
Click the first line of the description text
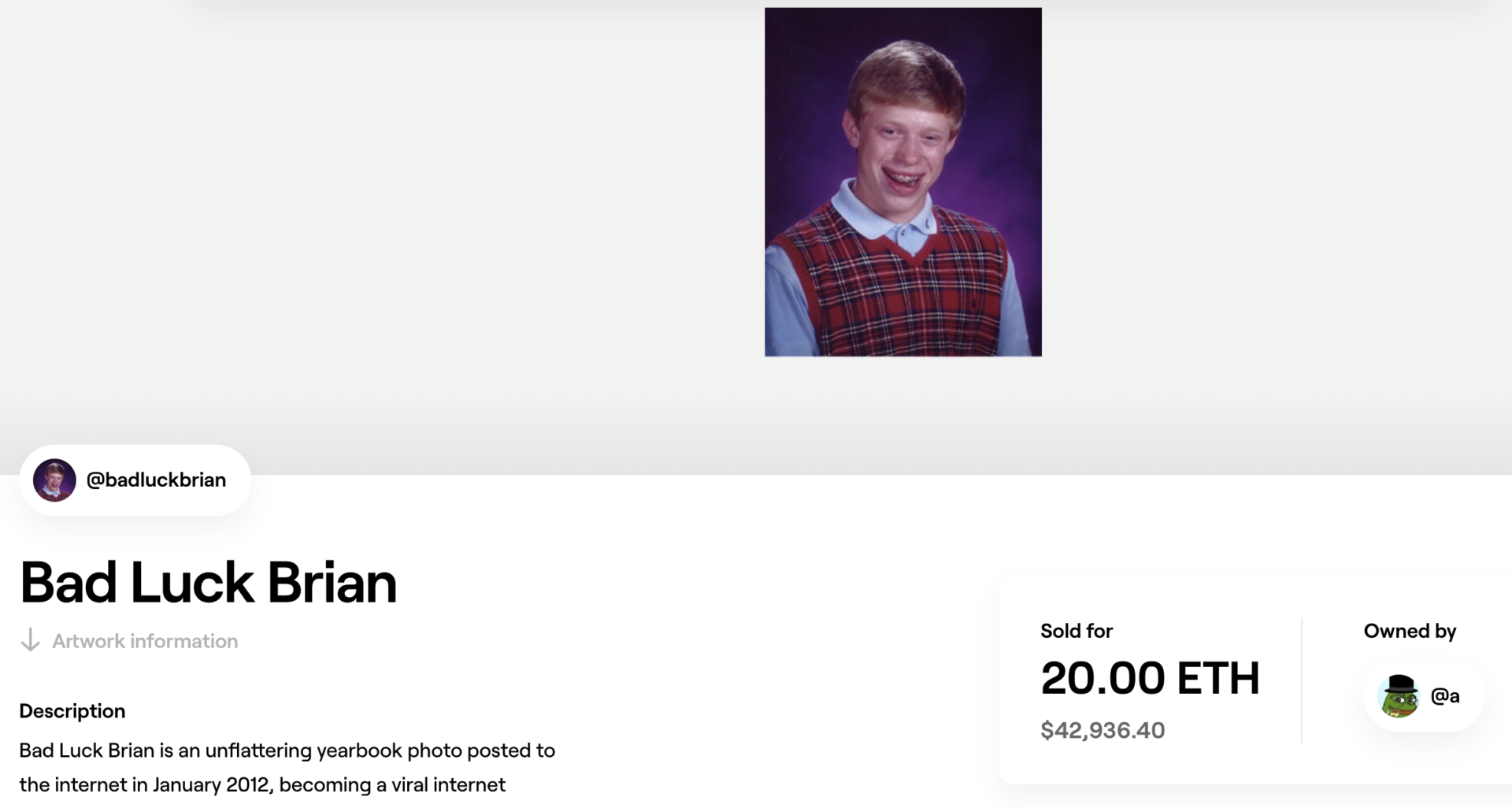pyautogui.click(x=287, y=751)
